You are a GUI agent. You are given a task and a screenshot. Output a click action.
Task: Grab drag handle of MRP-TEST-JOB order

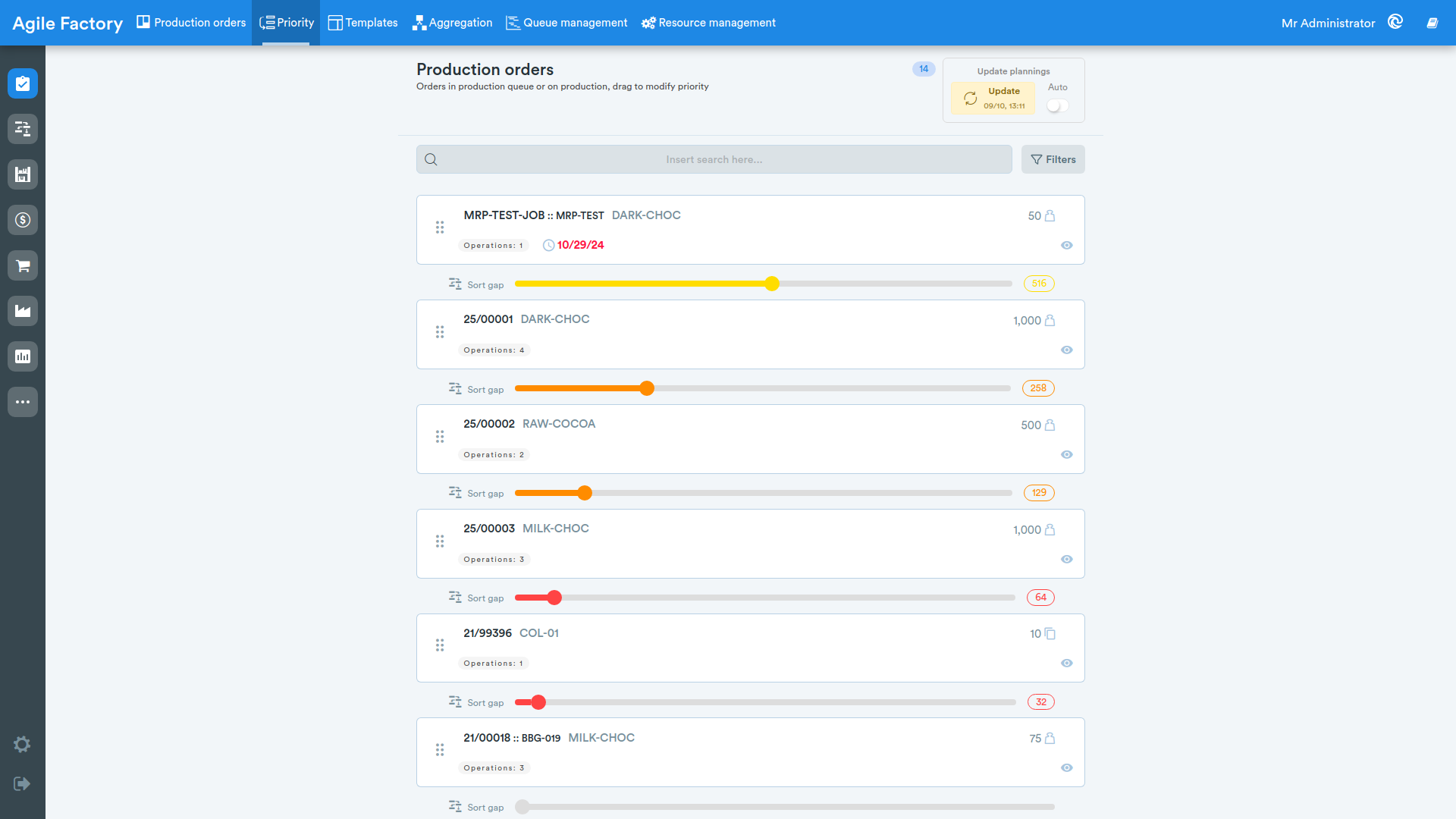(440, 227)
